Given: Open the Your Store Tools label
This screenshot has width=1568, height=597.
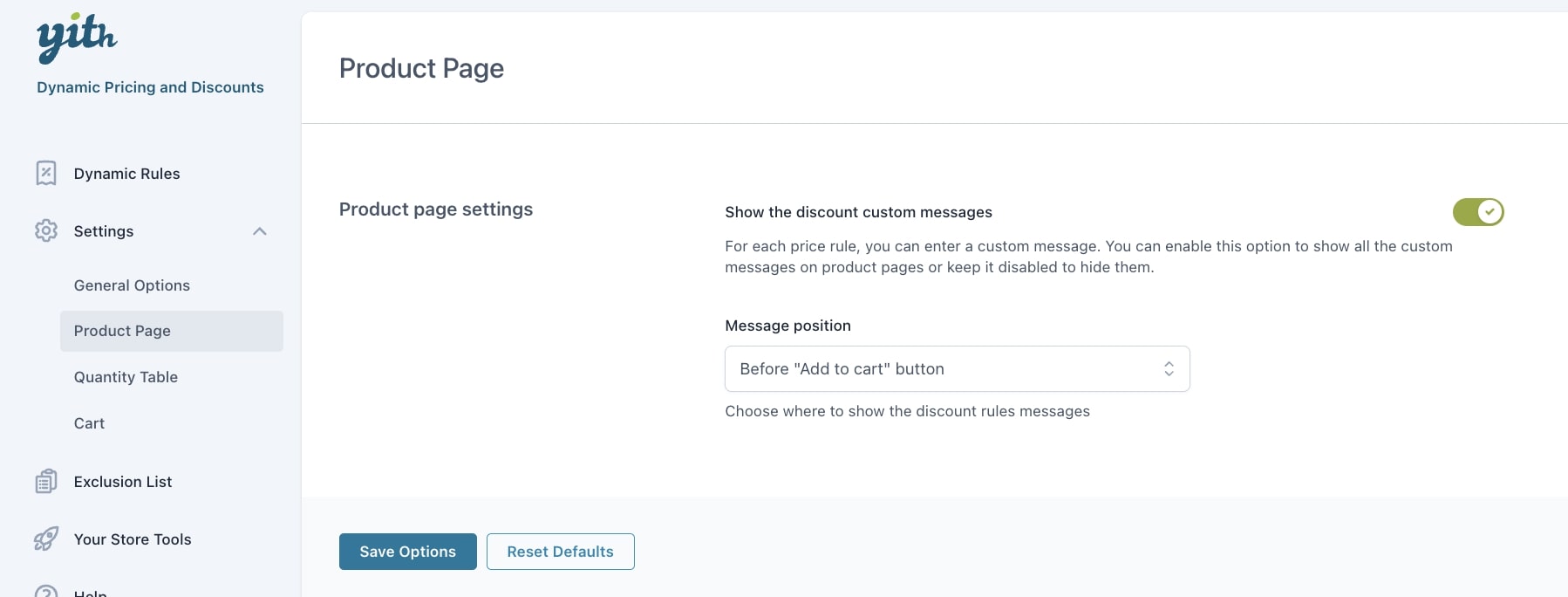Looking at the screenshot, I should pos(133,539).
